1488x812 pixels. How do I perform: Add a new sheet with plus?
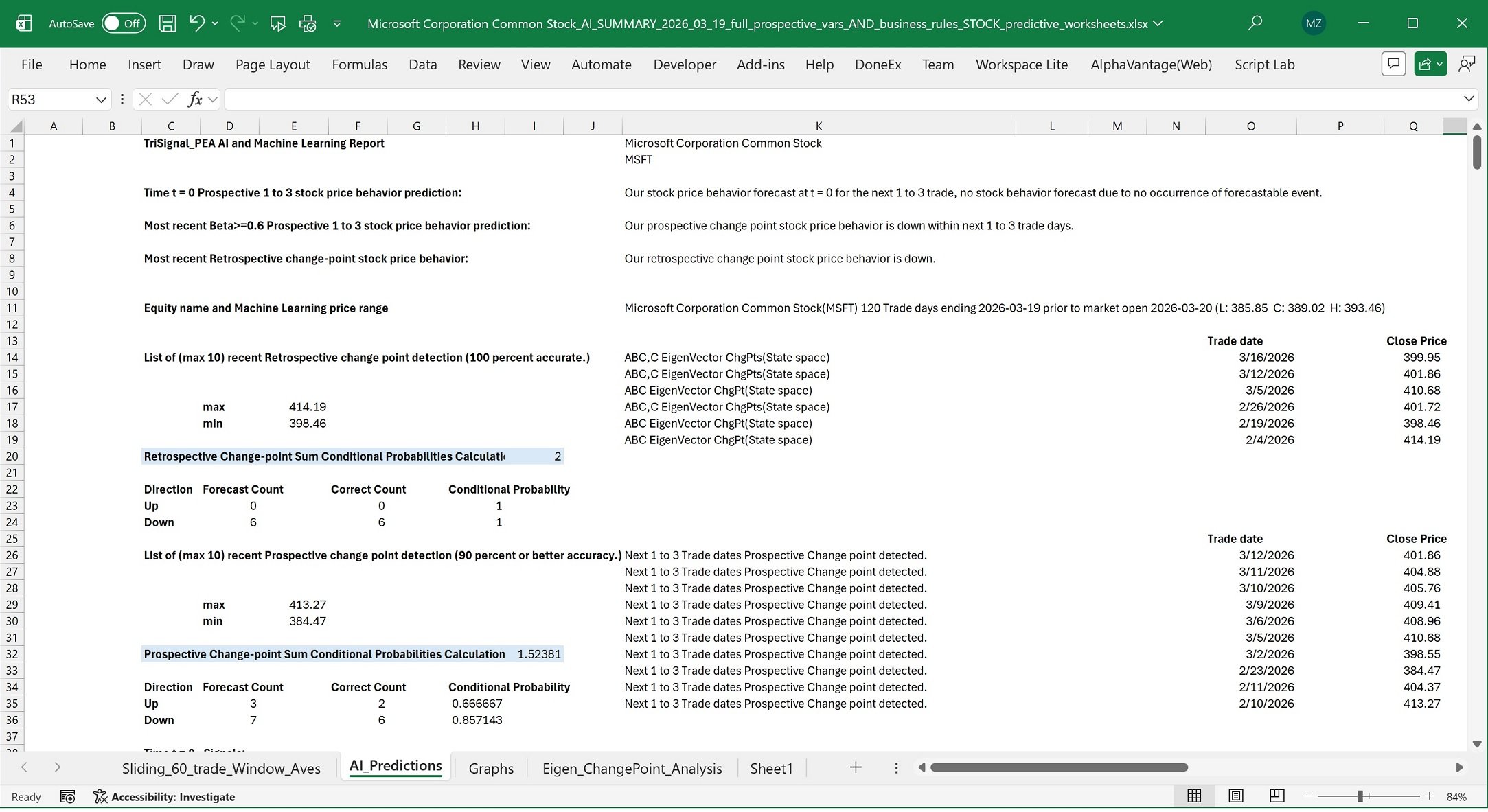click(x=856, y=767)
